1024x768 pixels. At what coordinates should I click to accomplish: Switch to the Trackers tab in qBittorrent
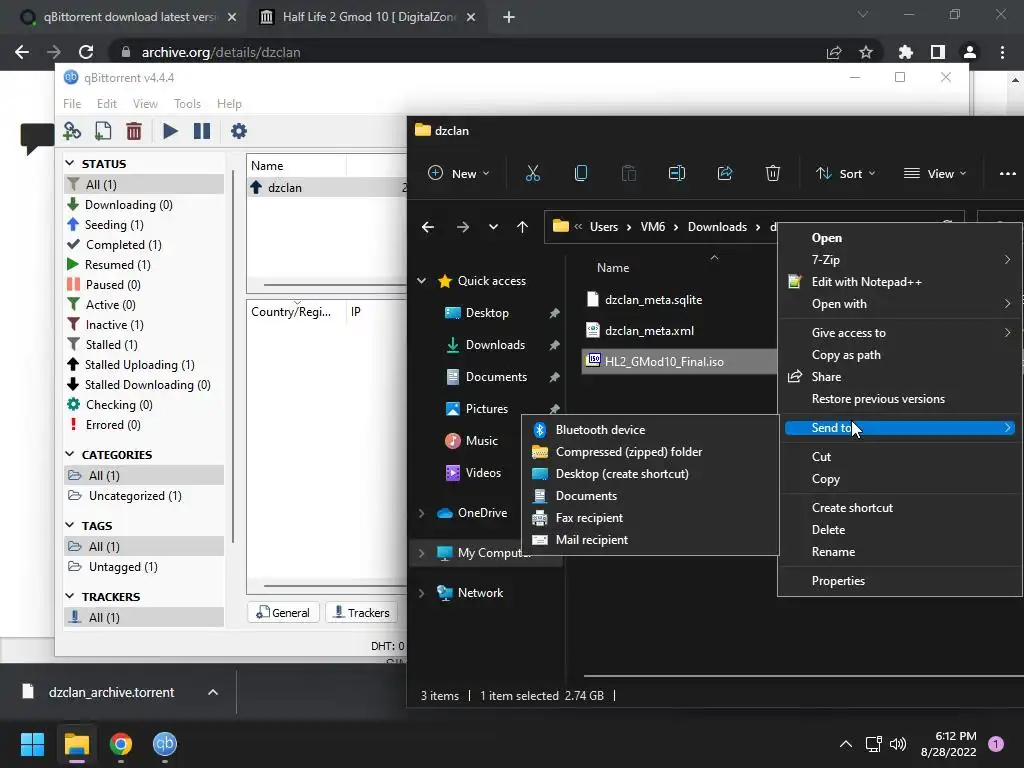coord(361,613)
